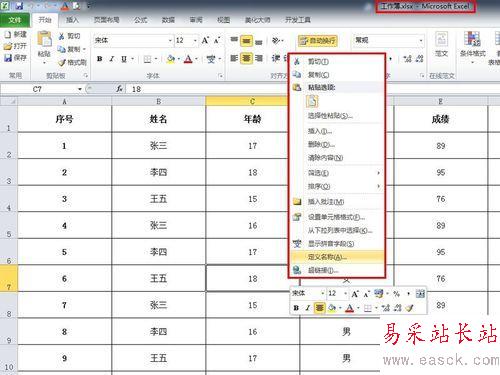Choose Format Cells (设置单元格格式) in context menu

(x=337, y=217)
